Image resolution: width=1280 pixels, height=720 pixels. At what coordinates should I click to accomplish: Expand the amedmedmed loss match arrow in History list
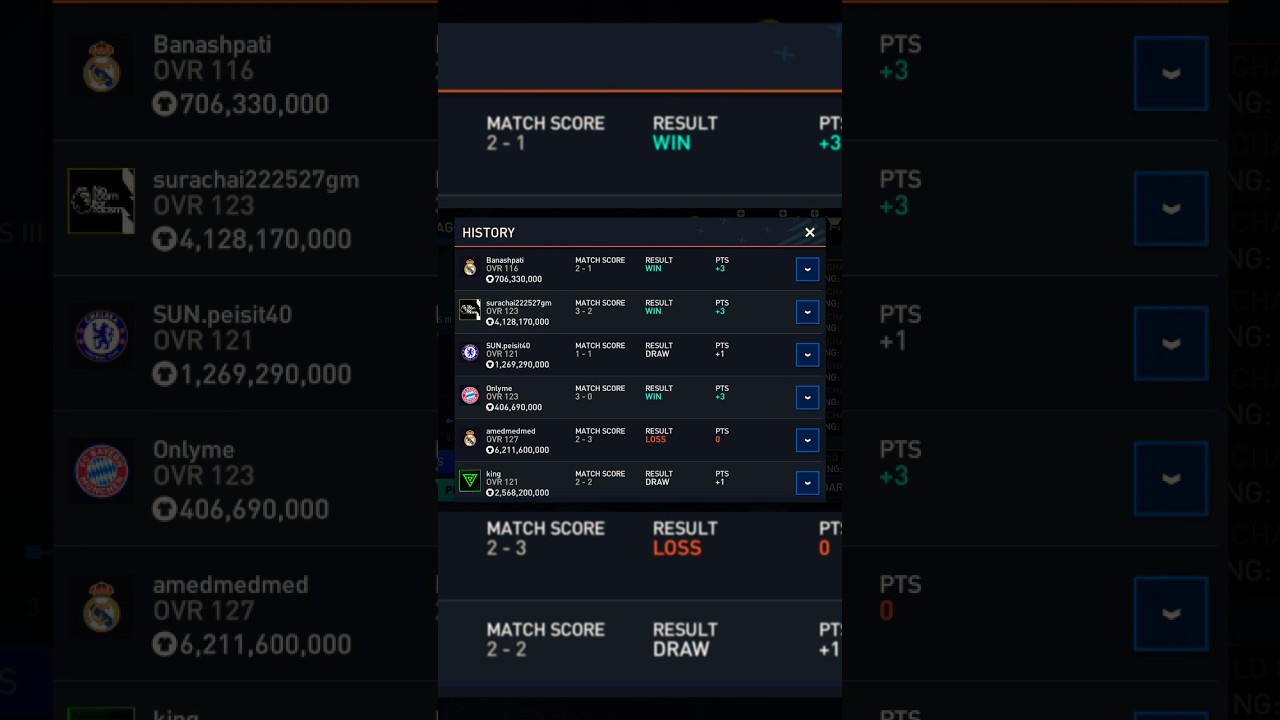(807, 440)
